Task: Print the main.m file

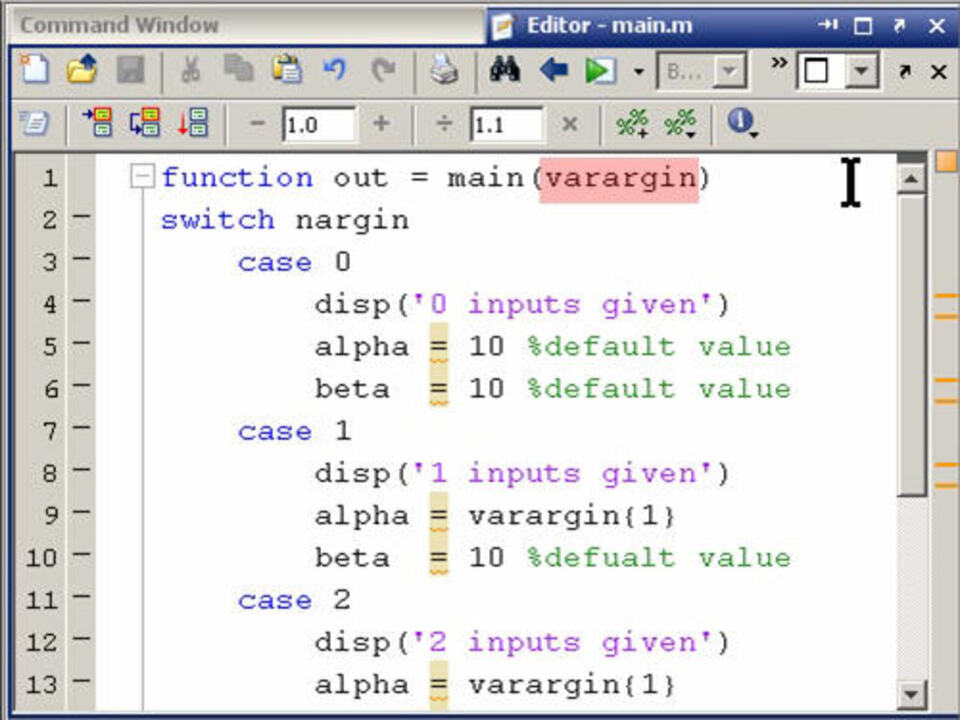Action: (443, 71)
